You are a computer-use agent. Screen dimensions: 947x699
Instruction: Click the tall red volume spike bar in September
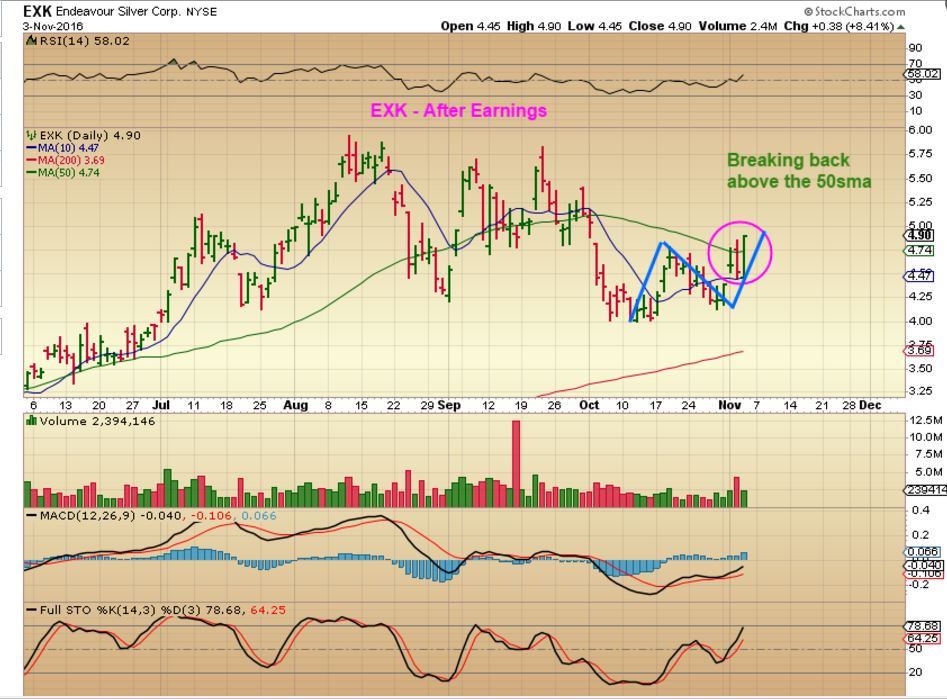(x=516, y=463)
